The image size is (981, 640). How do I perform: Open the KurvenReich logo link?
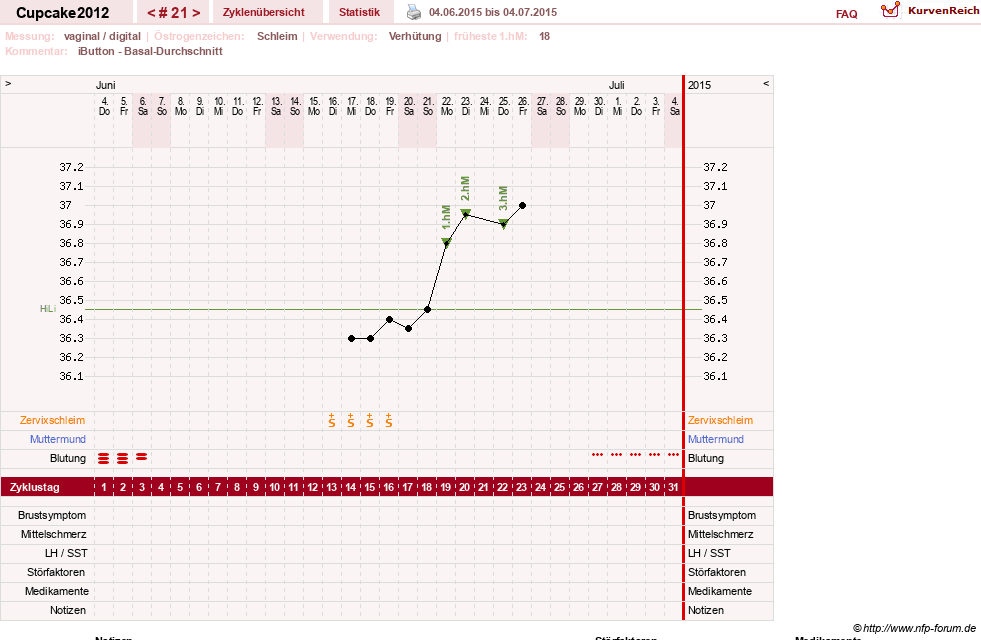tap(930, 11)
